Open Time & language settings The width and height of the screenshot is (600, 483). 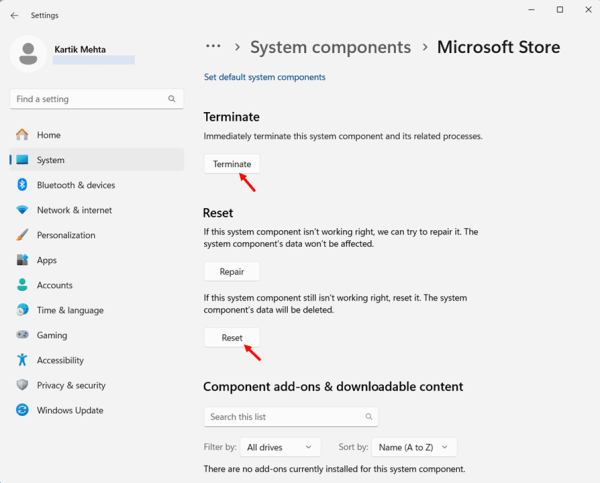coord(70,310)
